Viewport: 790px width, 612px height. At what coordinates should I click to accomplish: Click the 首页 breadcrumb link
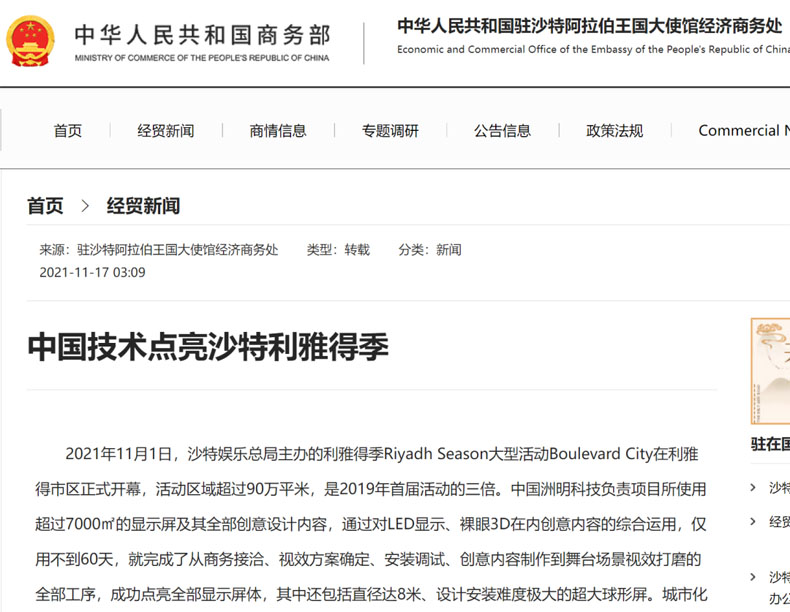click(45, 206)
